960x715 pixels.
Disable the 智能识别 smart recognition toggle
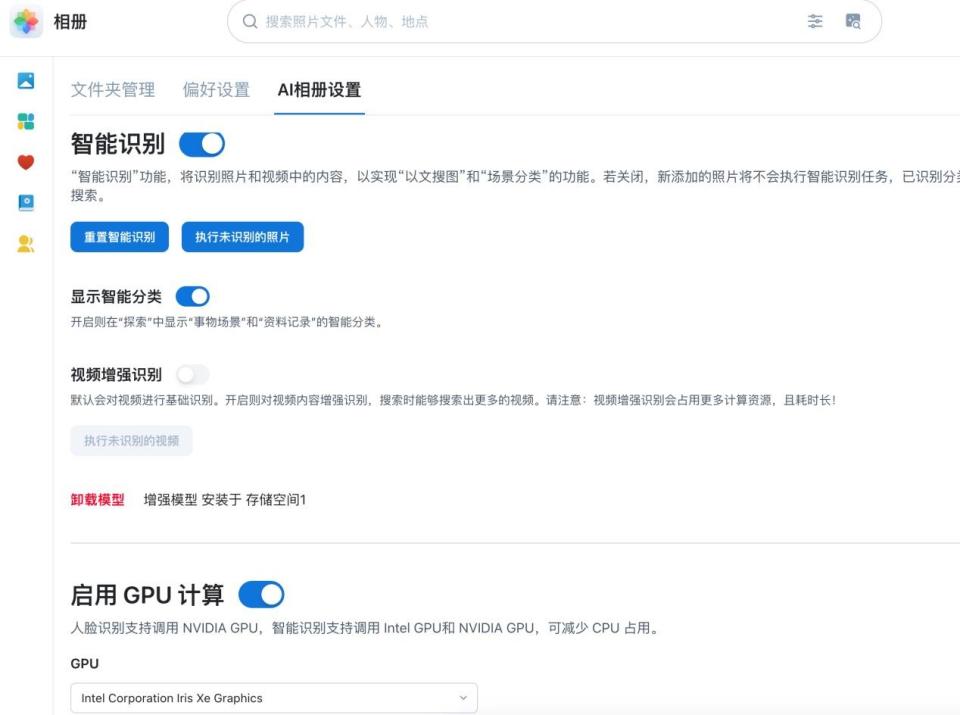(201, 143)
